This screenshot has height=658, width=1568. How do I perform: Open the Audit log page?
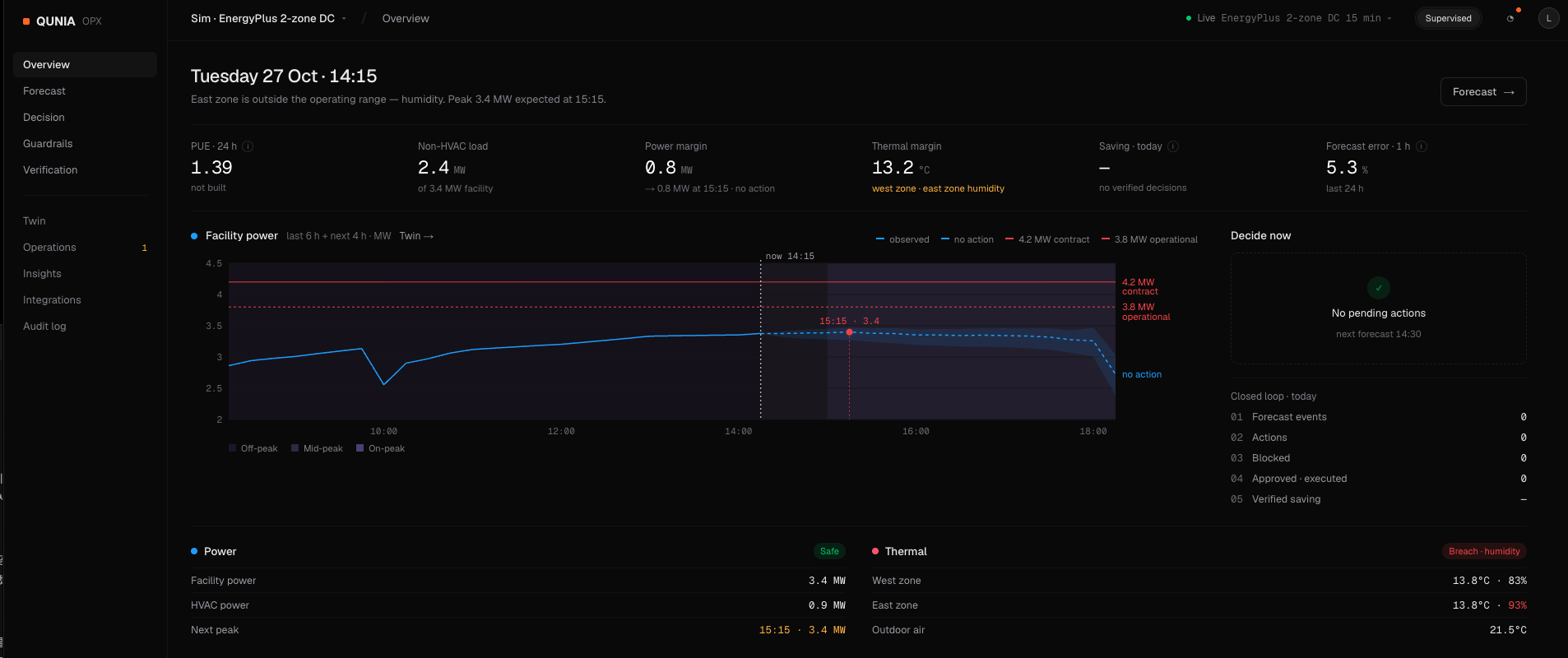pyautogui.click(x=85, y=327)
